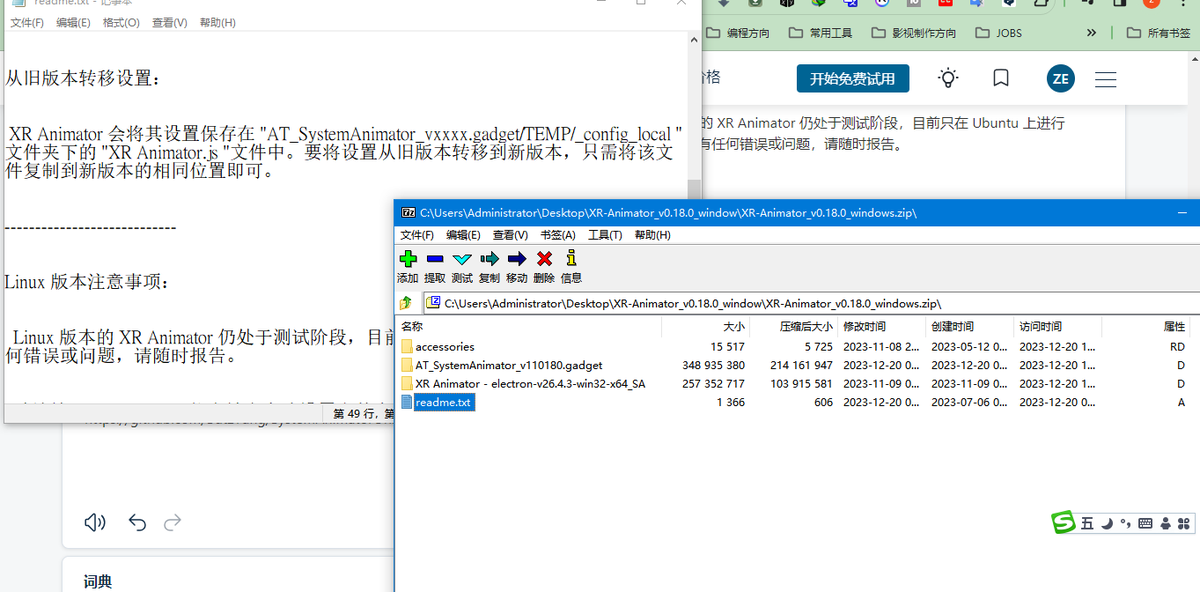
Task: Open the ZE profile avatar on the web page
Action: click(1060, 79)
